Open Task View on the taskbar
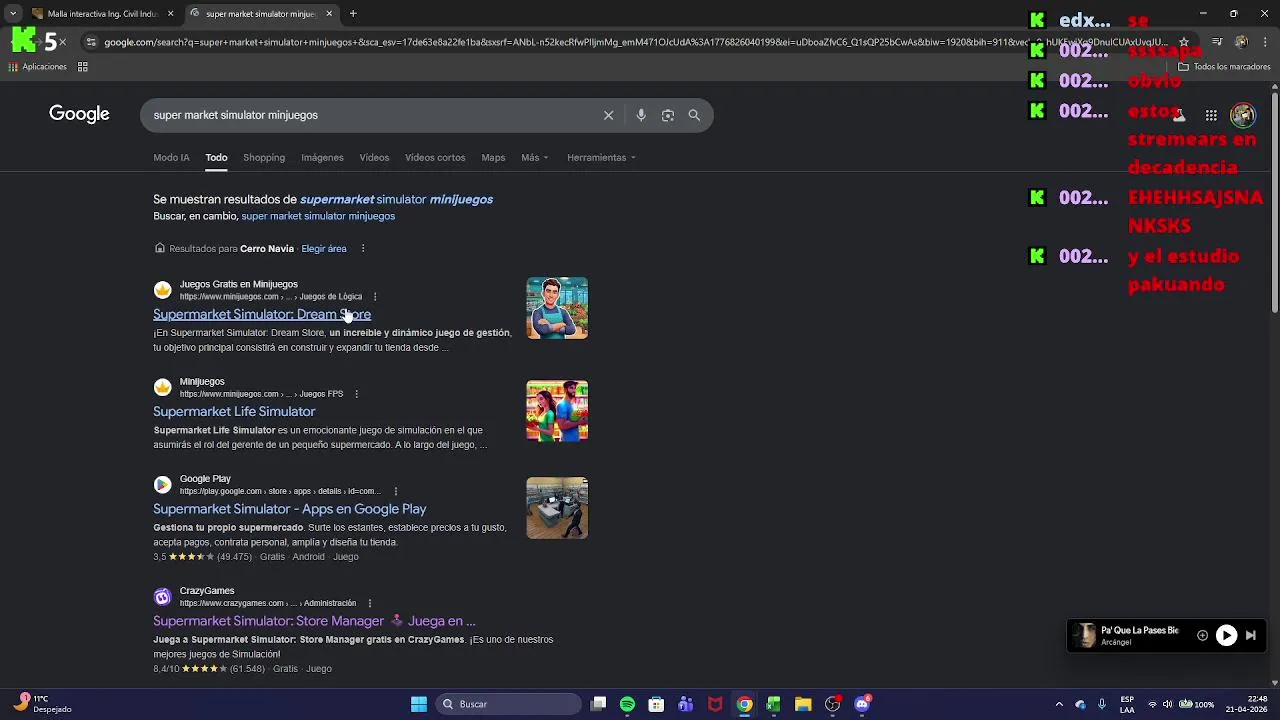Image resolution: width=1280 pixels, height=720 pixels. pos(598,704)
